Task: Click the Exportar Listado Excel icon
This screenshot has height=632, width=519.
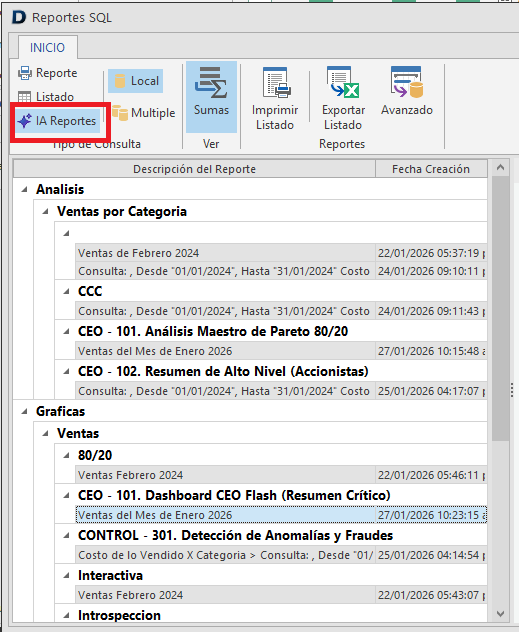Action: pos(343,82)
